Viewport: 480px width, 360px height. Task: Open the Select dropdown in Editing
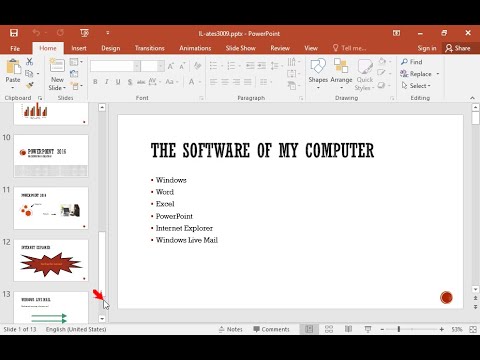416,86
